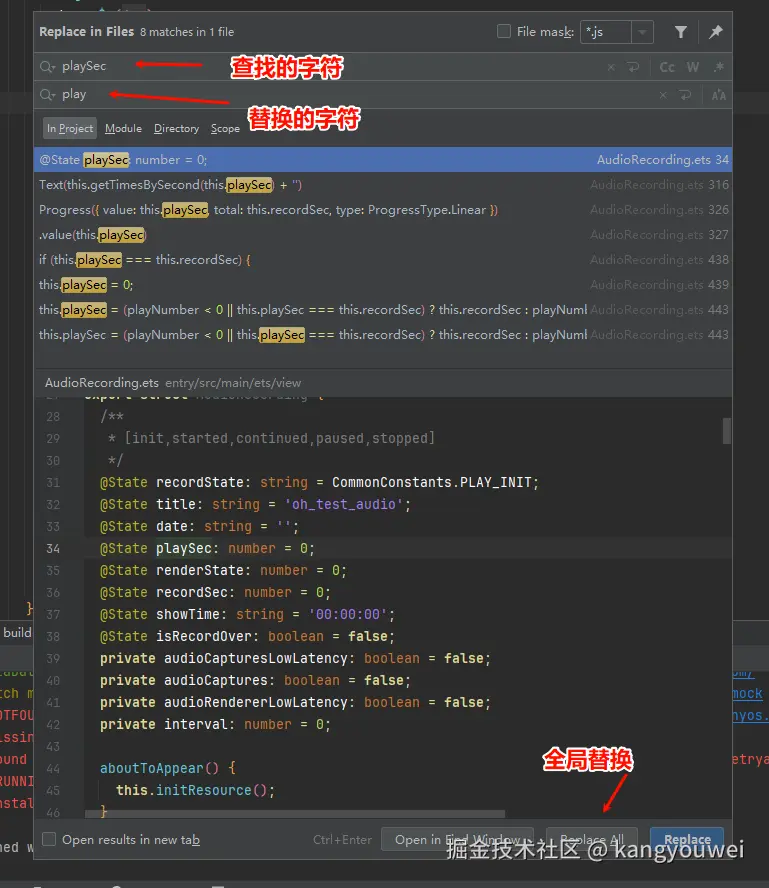The image size is (769, 888).
Task: Clear the replace field text
Action: (x=663, y=95)
